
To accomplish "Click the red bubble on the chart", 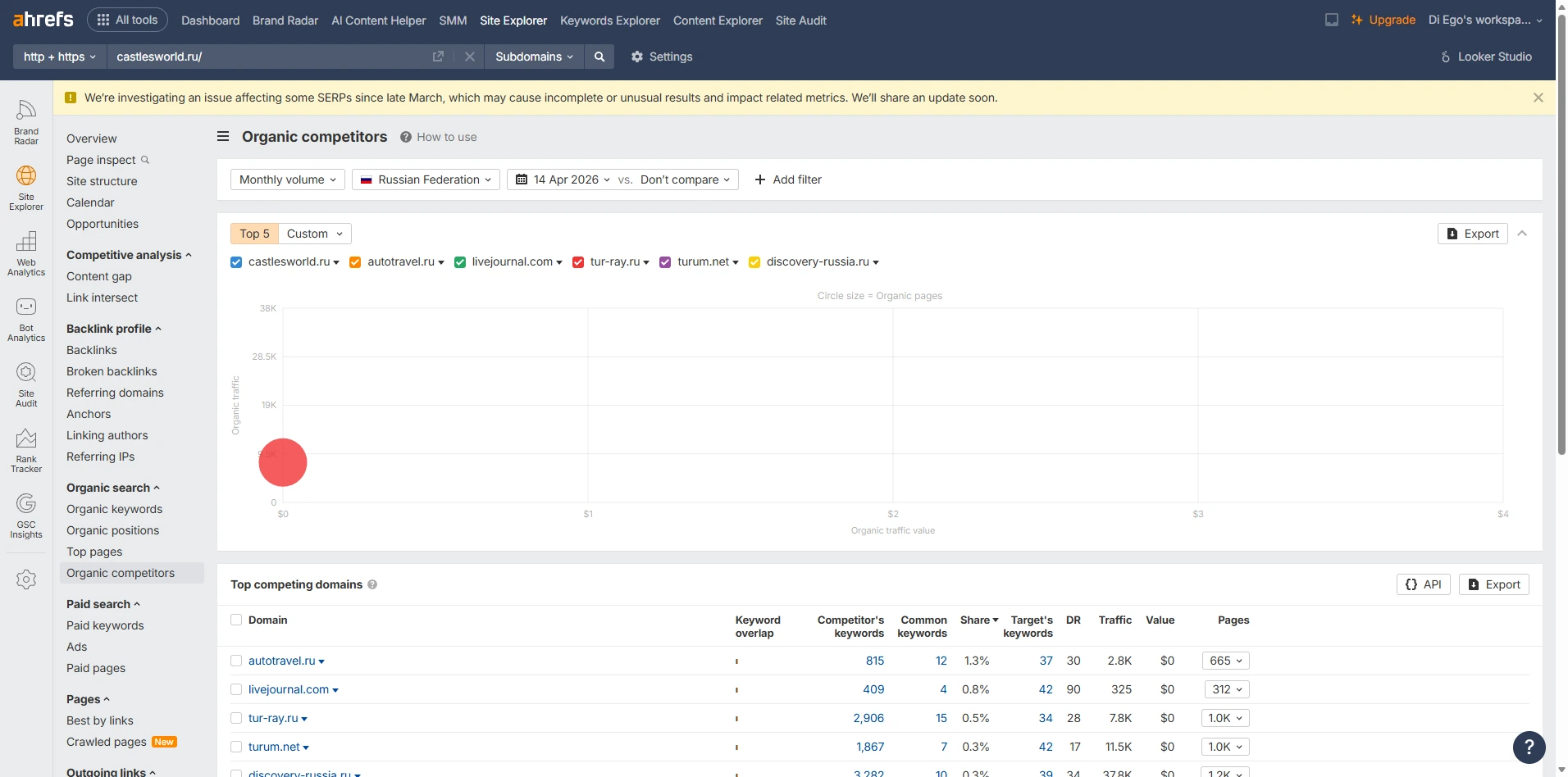I will click(x=283, y=462).
